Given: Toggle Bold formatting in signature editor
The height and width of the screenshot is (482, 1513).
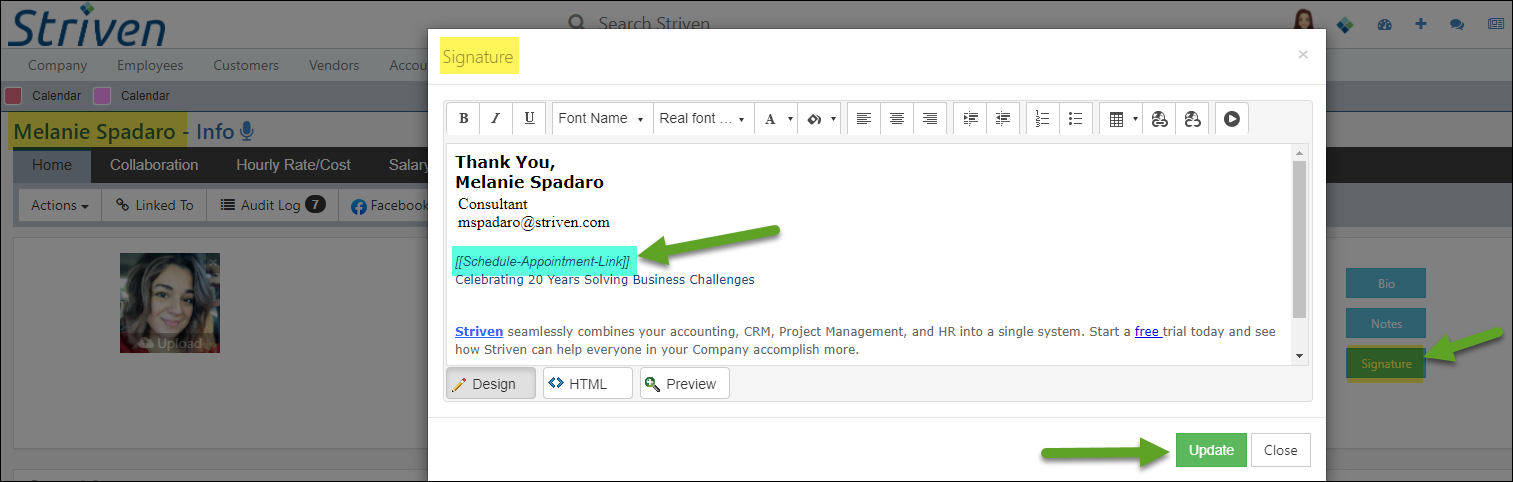Looking at the screenshot, I should (463, 118).
